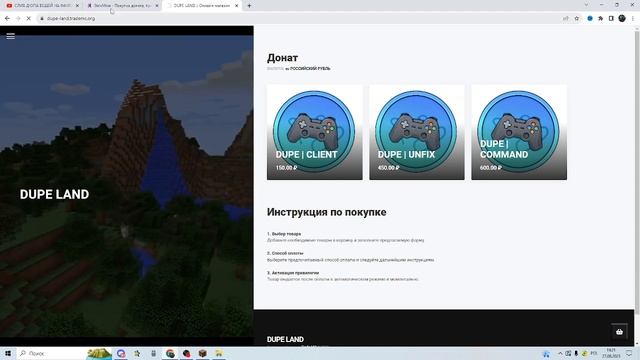
Task: Click the address bar URL
Action: tap(71, 18)
